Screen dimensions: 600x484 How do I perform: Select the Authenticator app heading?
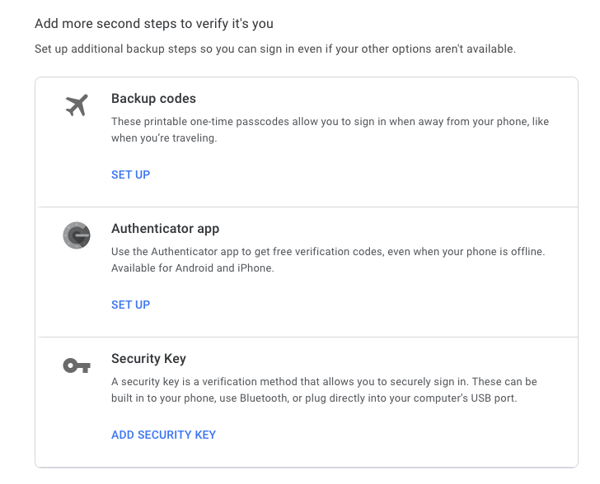[x=165, y=228]
